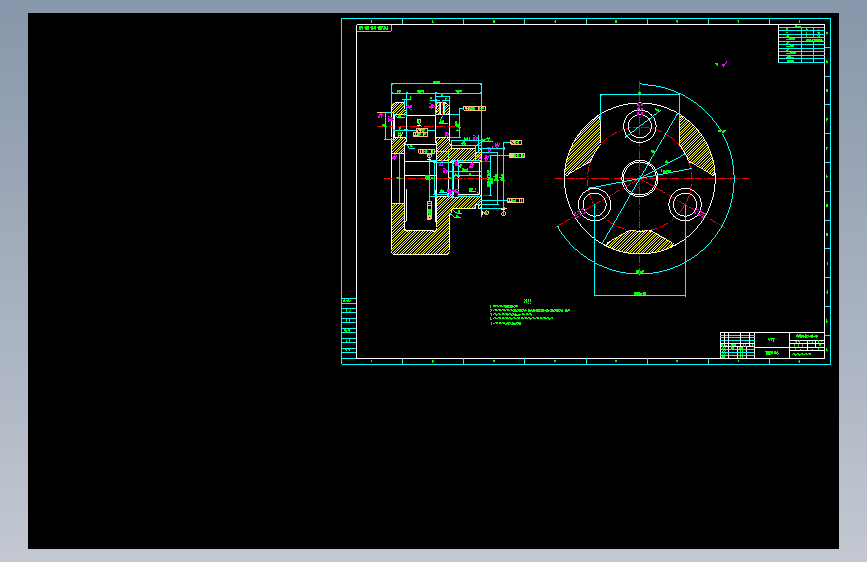Click the upper-right yellow hatched segment of the disc

tap(697, 145)
